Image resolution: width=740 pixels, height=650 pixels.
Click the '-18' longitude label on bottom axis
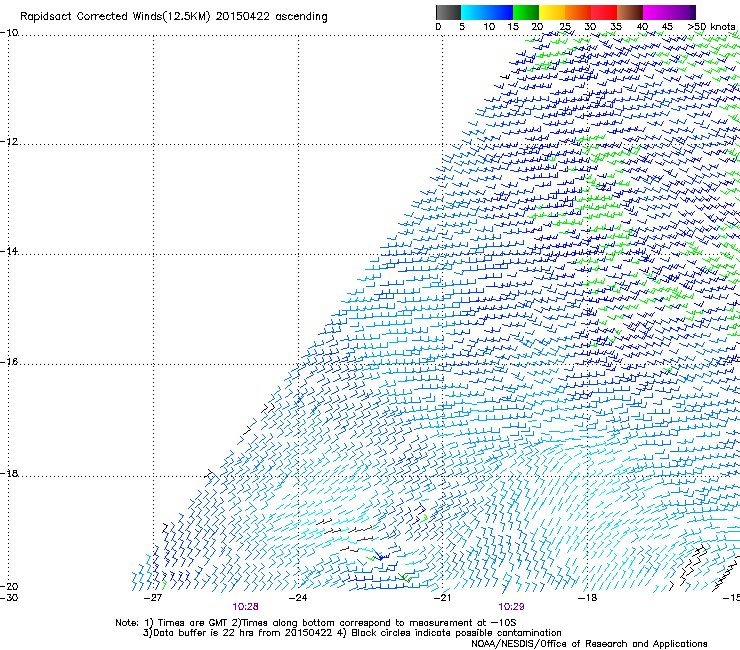coord(587,598)
